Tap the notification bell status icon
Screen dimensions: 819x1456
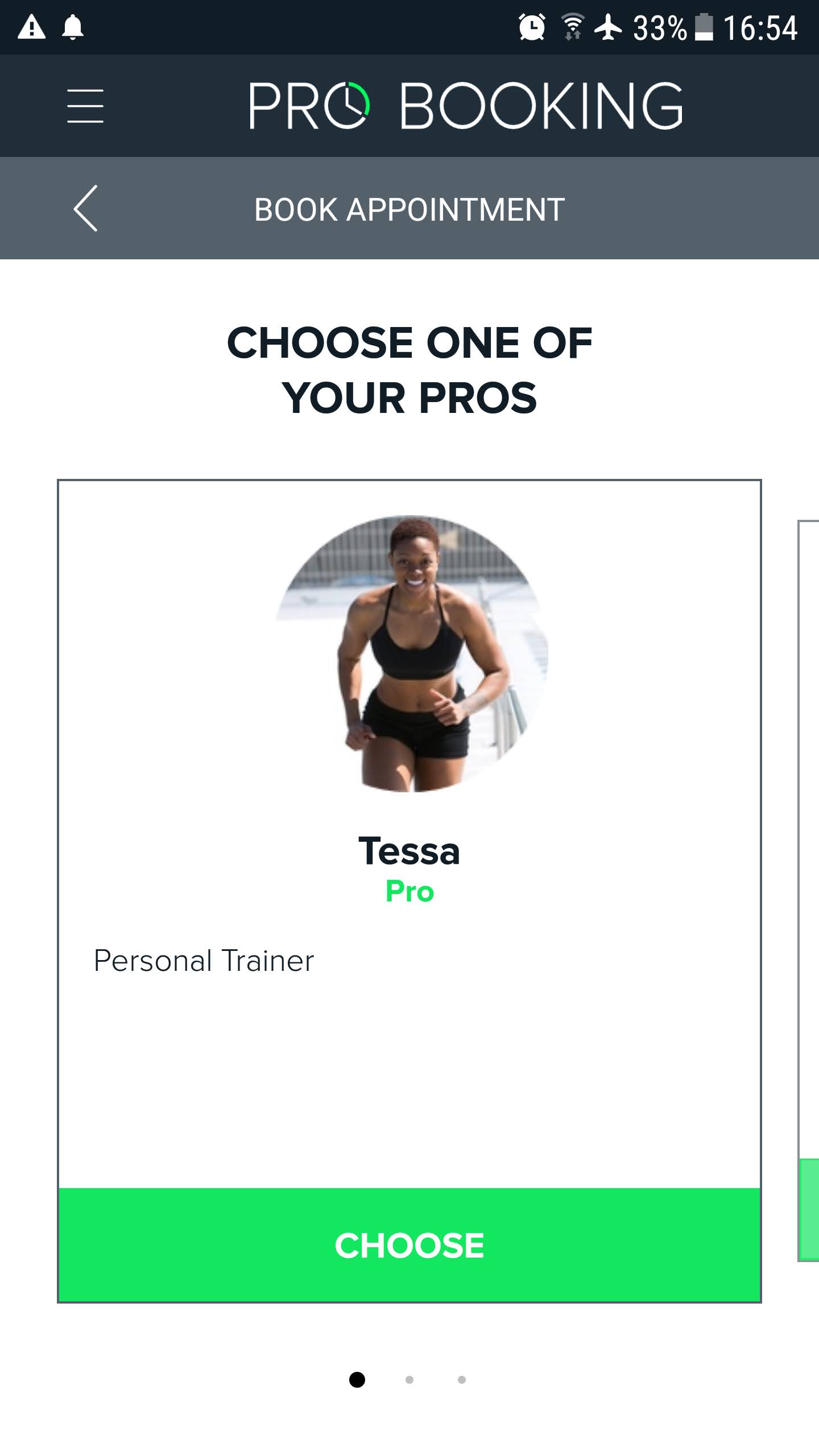coord(73,27)
